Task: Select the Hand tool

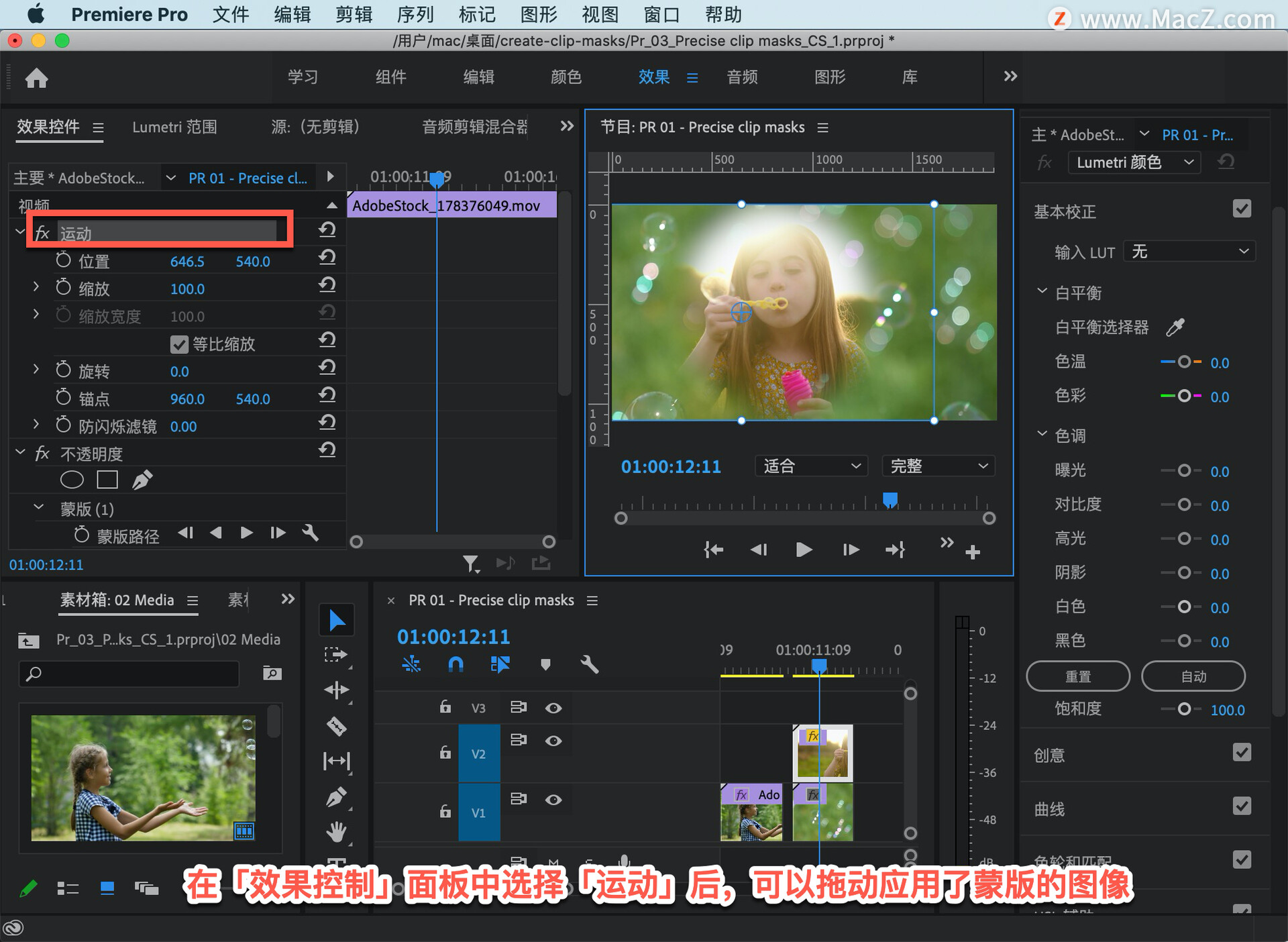Action: (336, 832)
